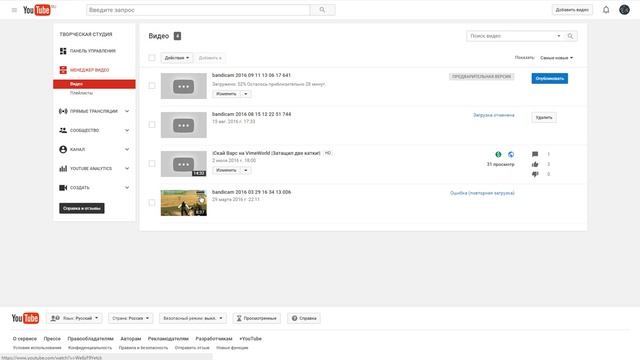Open the notifications bell
This screenshot has width=640, height=360.
pyautogui.click(x=606, y=10)
